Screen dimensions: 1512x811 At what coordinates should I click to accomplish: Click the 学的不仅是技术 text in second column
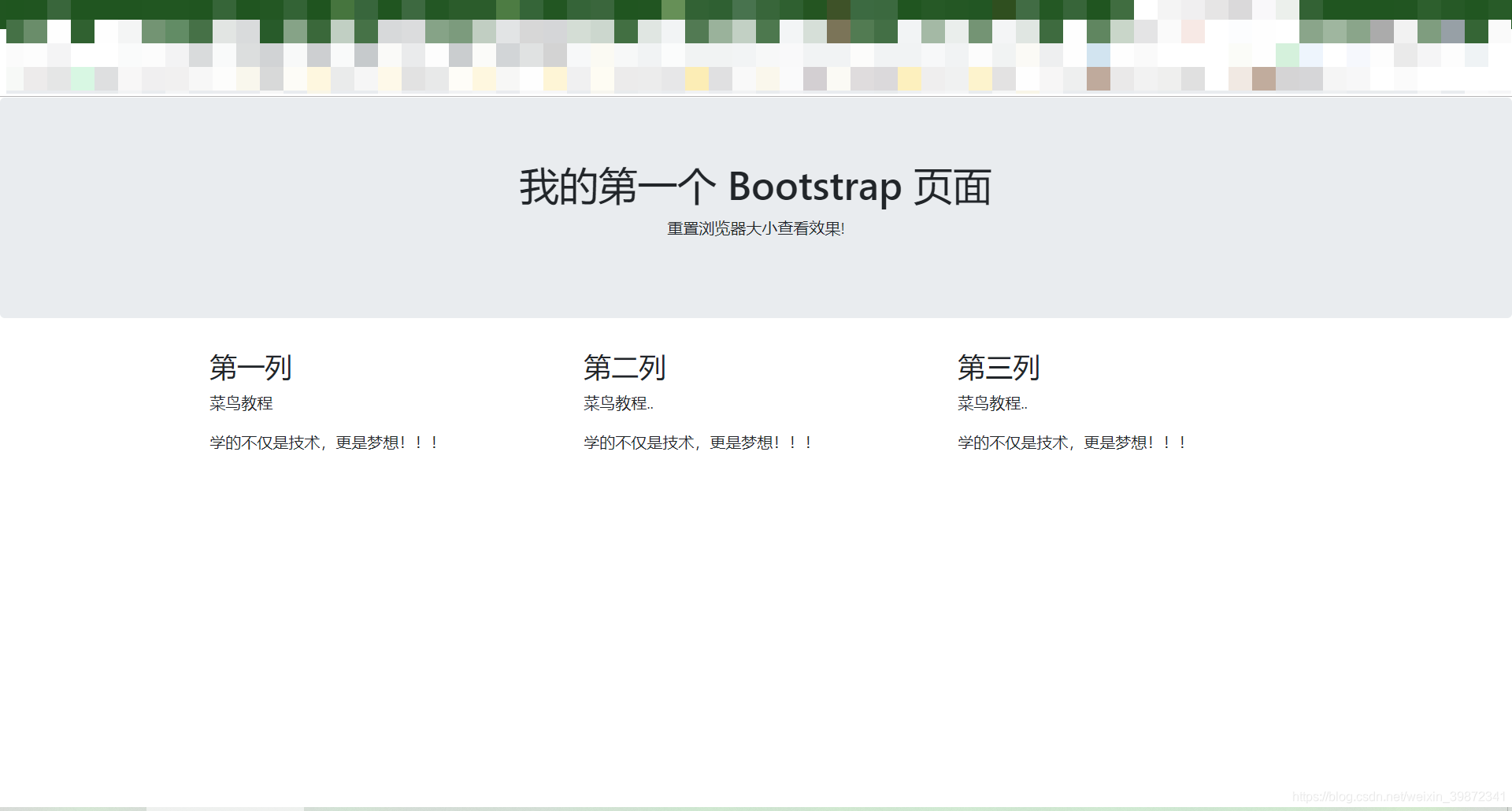coord(634,442)
